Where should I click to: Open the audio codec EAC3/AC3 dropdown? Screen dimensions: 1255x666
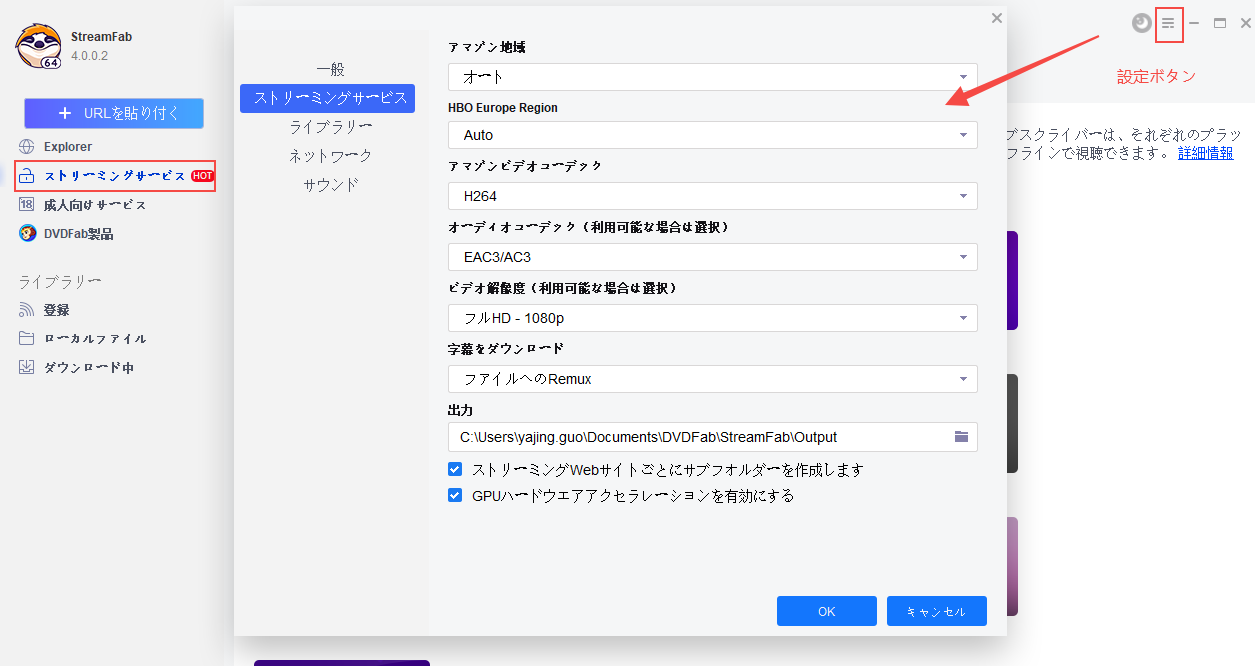click(713, 257)
